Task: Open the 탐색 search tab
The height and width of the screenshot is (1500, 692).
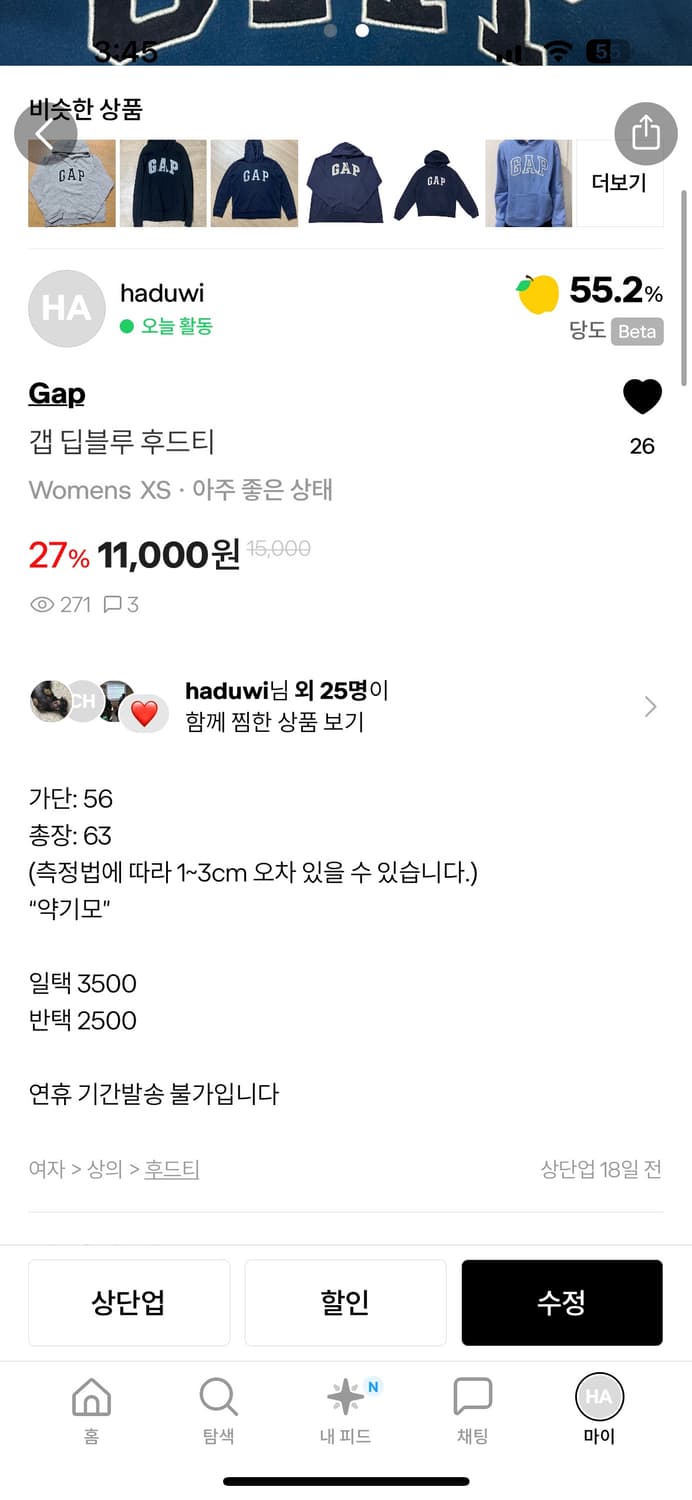Action: click(x=218, y=1409)
